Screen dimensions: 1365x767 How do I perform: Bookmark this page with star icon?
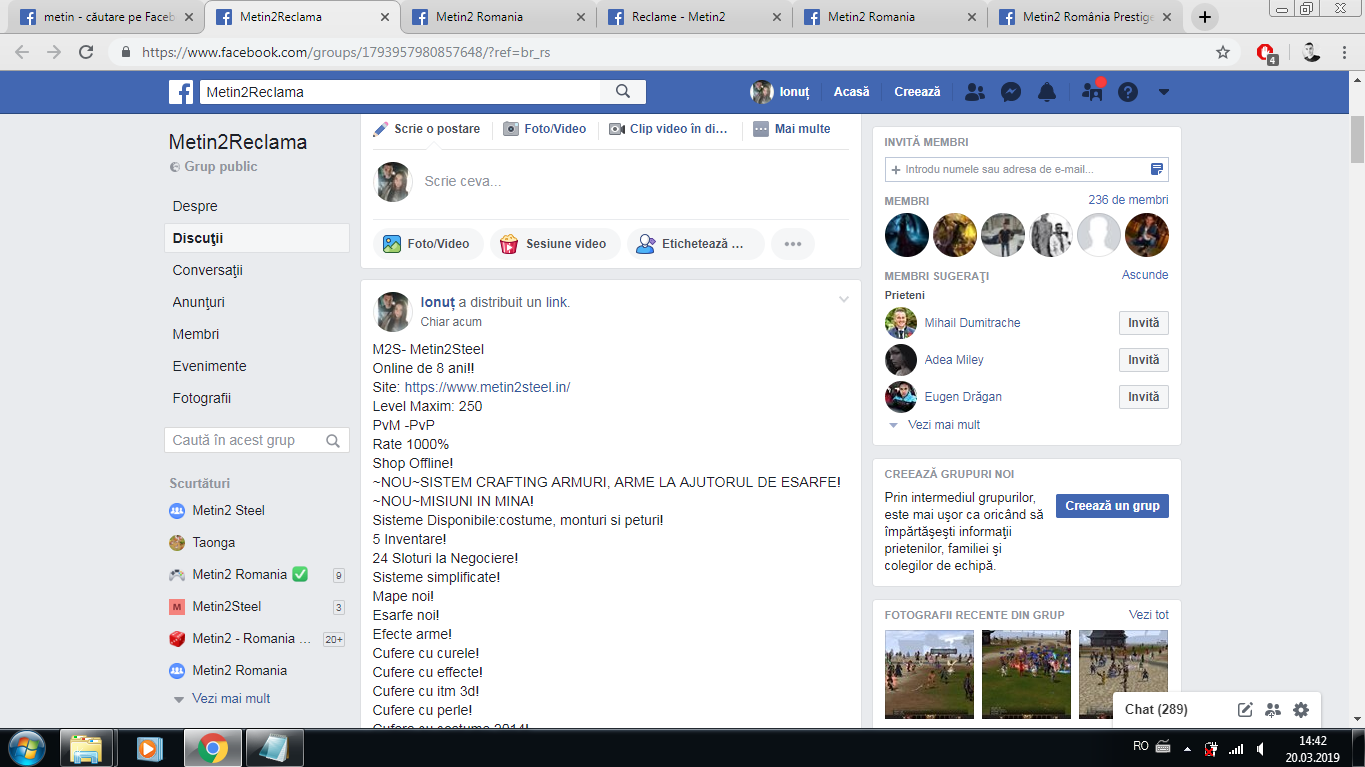[x=1223, y=52]
